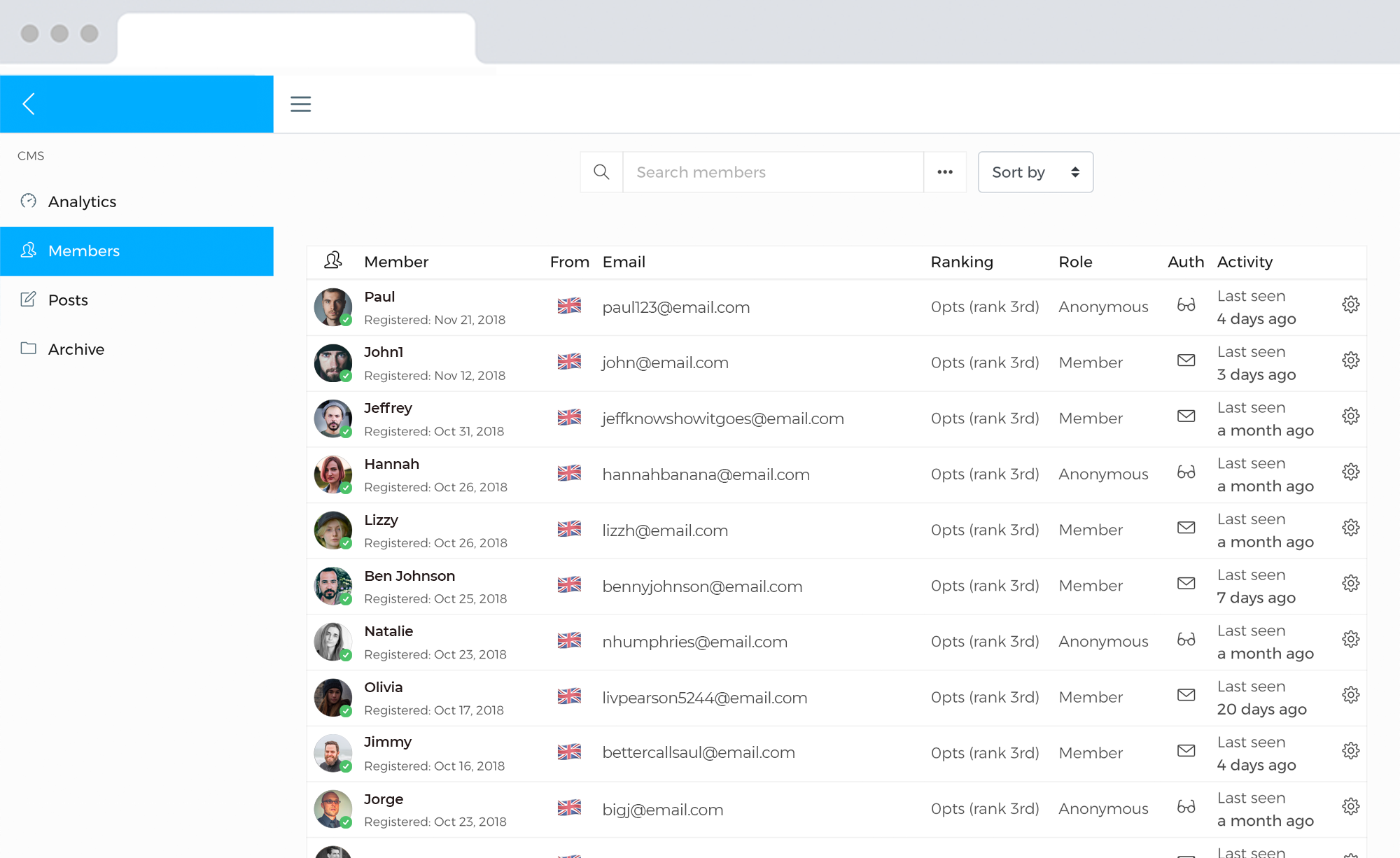The height and width of the screenshot is (858, 1400).
Task: Click the search magnifier icon
Action: 601,172
